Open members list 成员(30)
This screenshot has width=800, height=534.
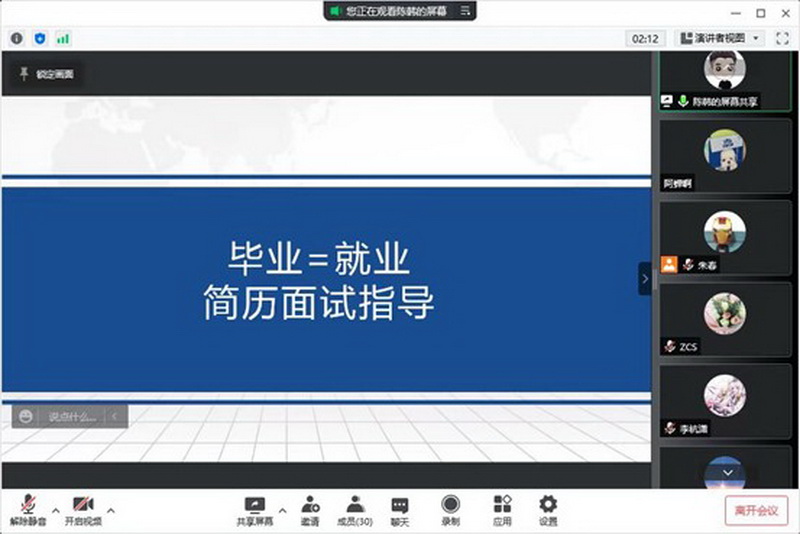pos(354,509)
